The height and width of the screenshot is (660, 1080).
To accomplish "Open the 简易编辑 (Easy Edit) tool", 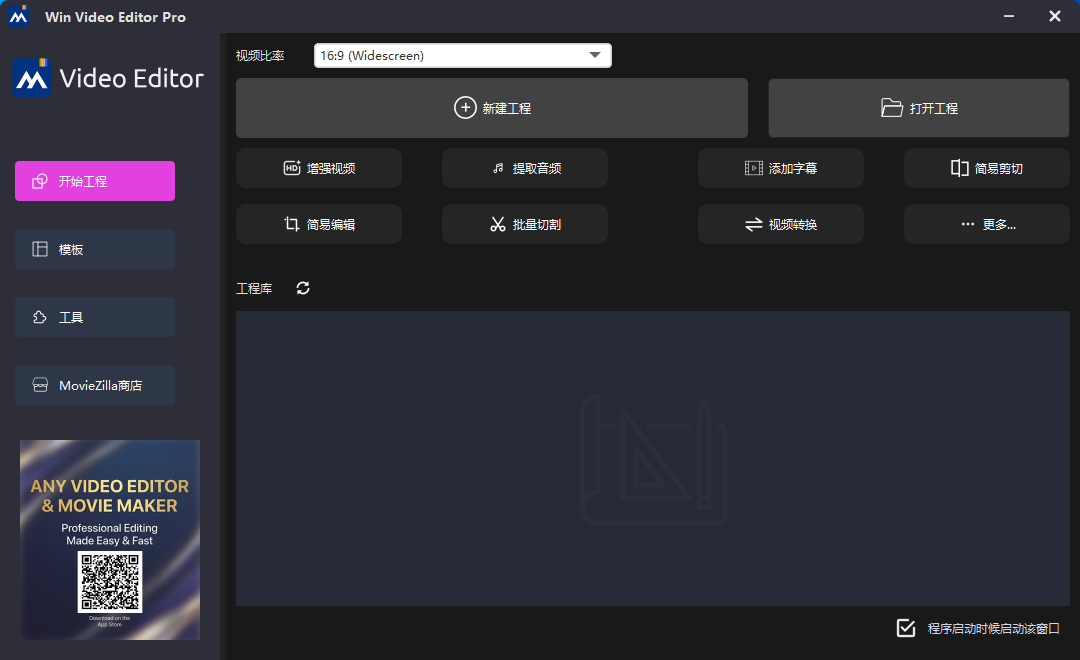I will click(318, 224).
